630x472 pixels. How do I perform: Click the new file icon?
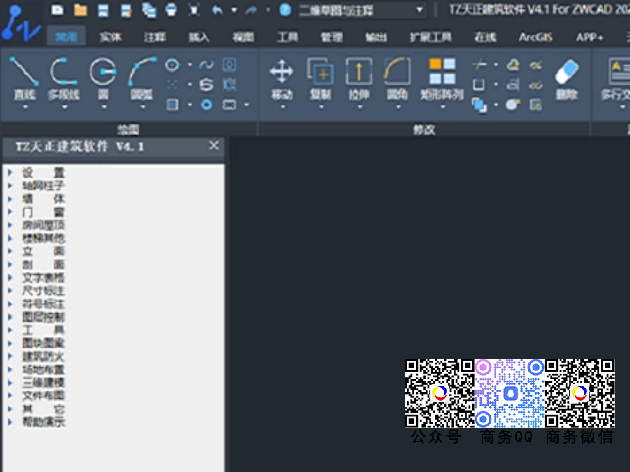(x=57, y=10)
